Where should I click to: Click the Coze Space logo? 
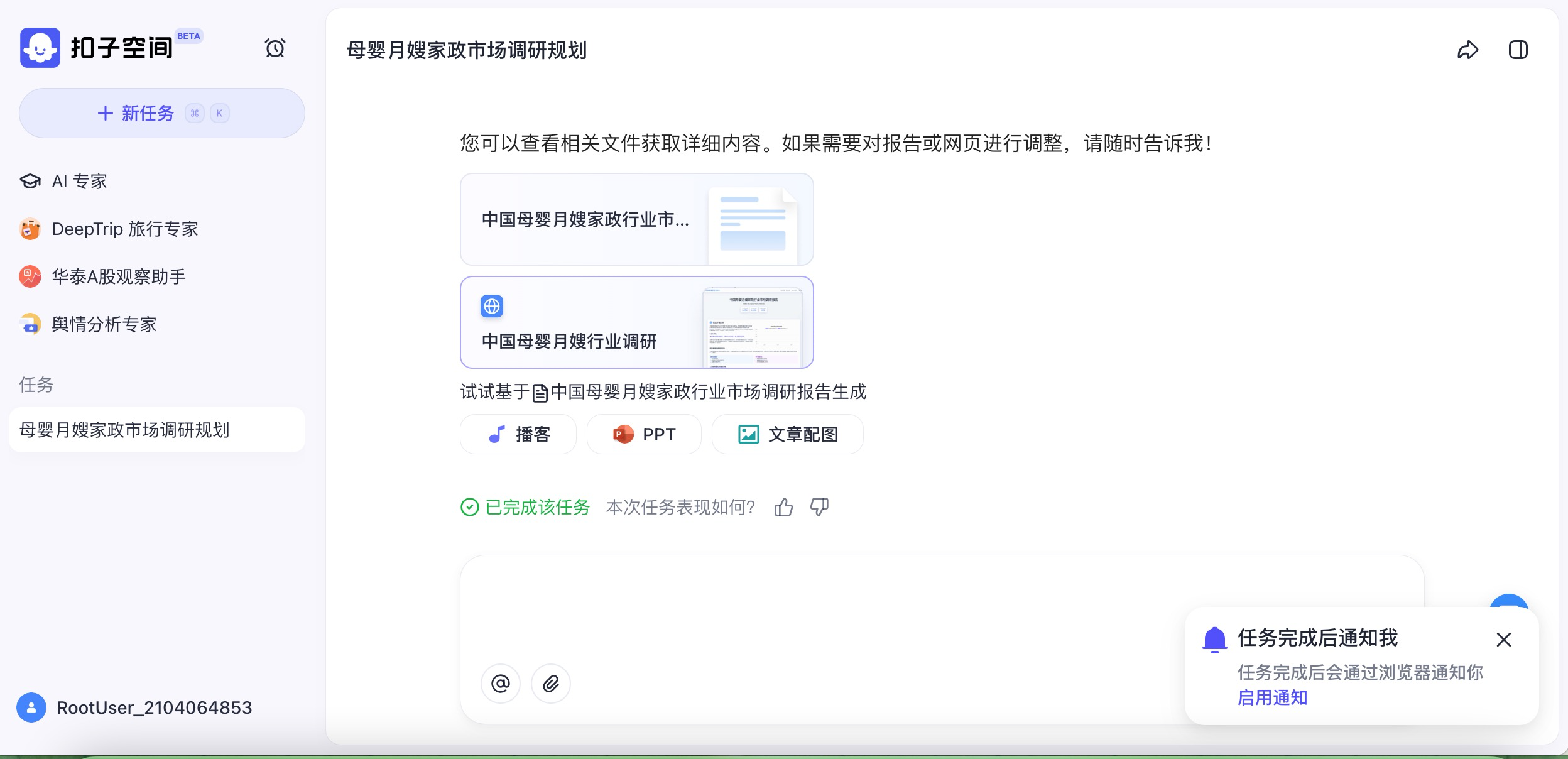point(40,48)
